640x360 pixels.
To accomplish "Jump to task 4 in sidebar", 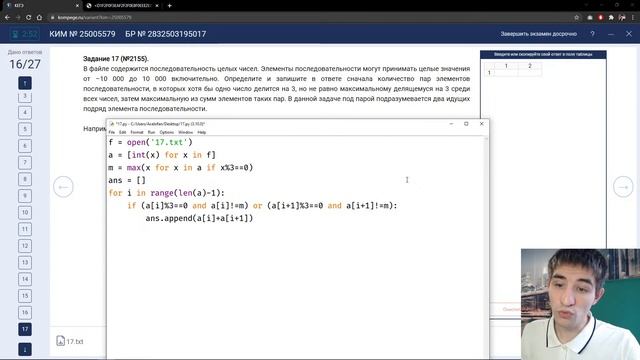I will pyautogui.click(x=25, y=112).
